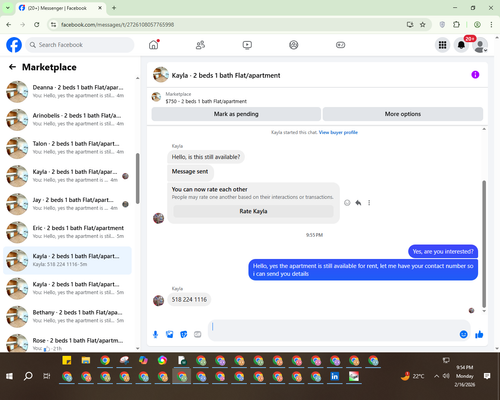The width and height of the screenshot is (500, 400).
Task: React to the rate message with emoji icon
Action: coord(347,203)
